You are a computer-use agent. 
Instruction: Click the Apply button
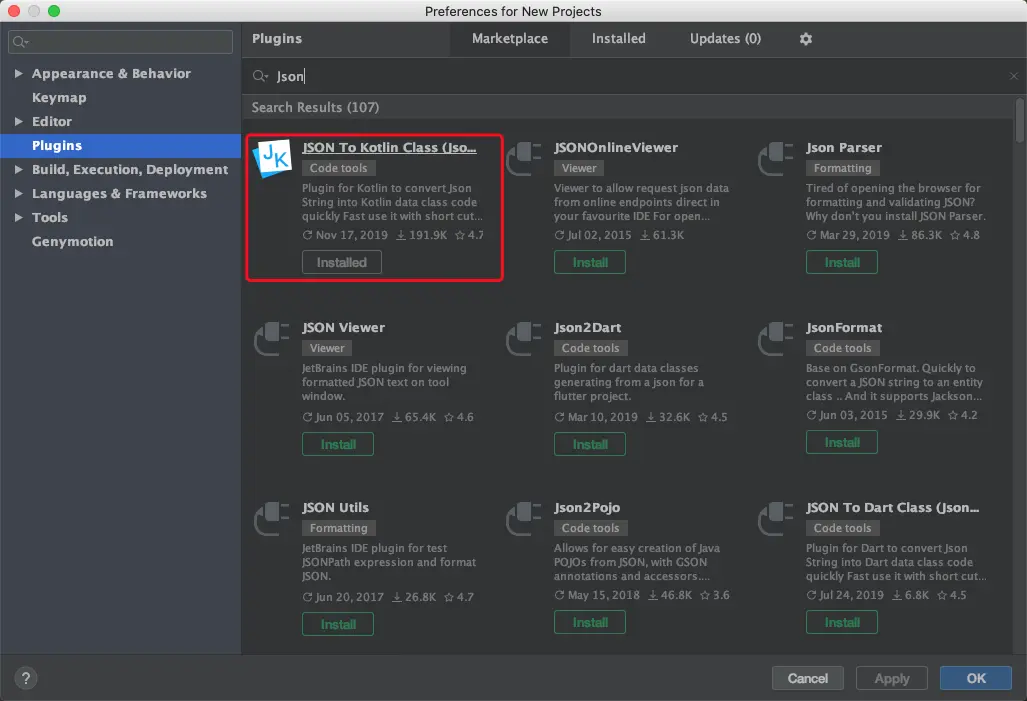point(891,678)
